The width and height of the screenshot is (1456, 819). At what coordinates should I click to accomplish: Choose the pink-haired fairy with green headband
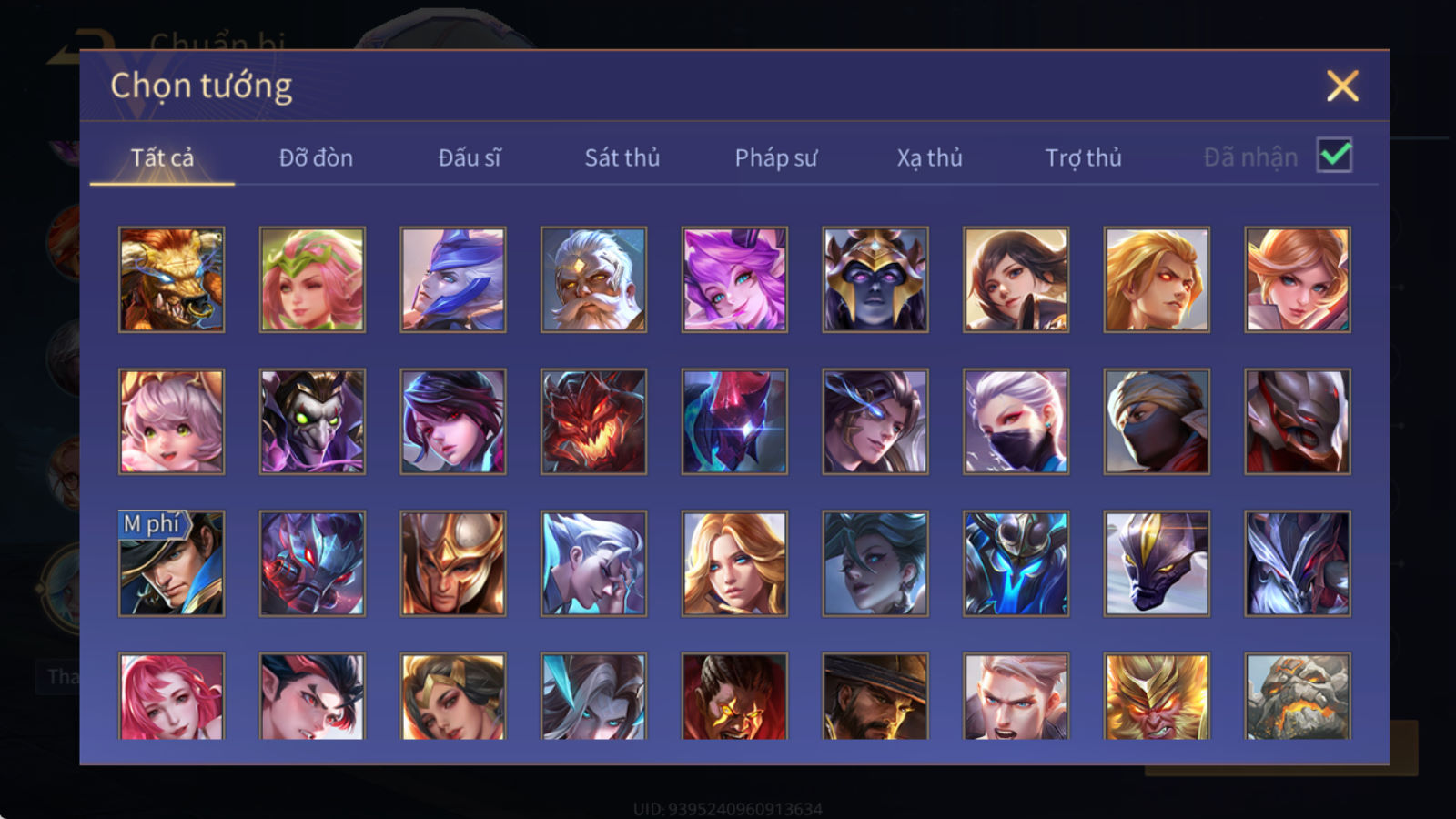[312, 279]
